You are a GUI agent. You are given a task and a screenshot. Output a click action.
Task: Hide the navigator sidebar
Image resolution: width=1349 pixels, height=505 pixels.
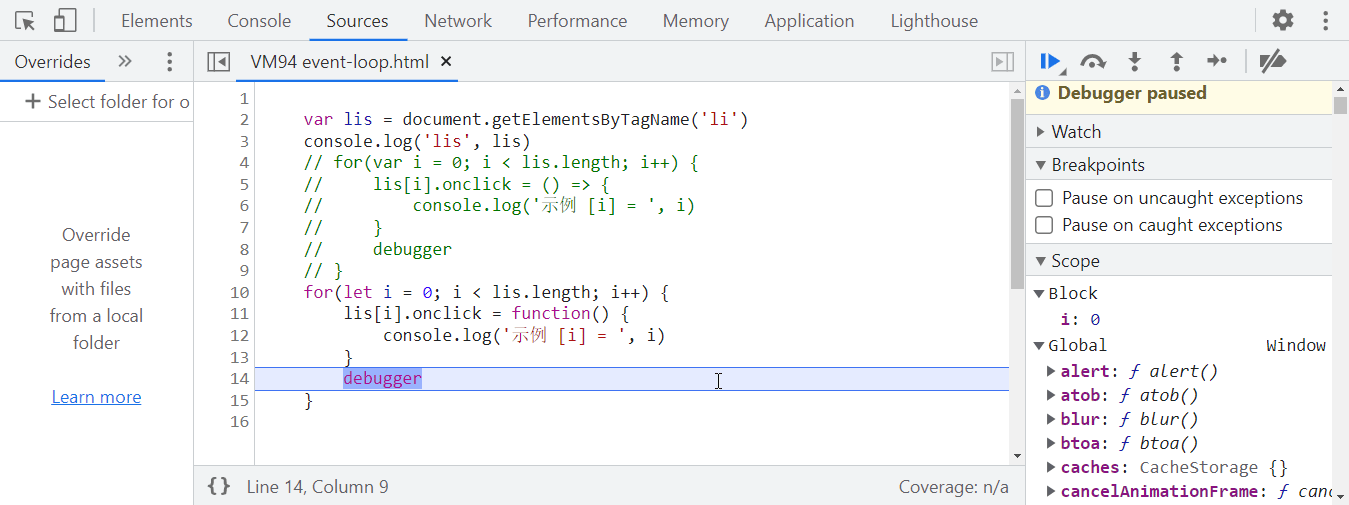218,62
